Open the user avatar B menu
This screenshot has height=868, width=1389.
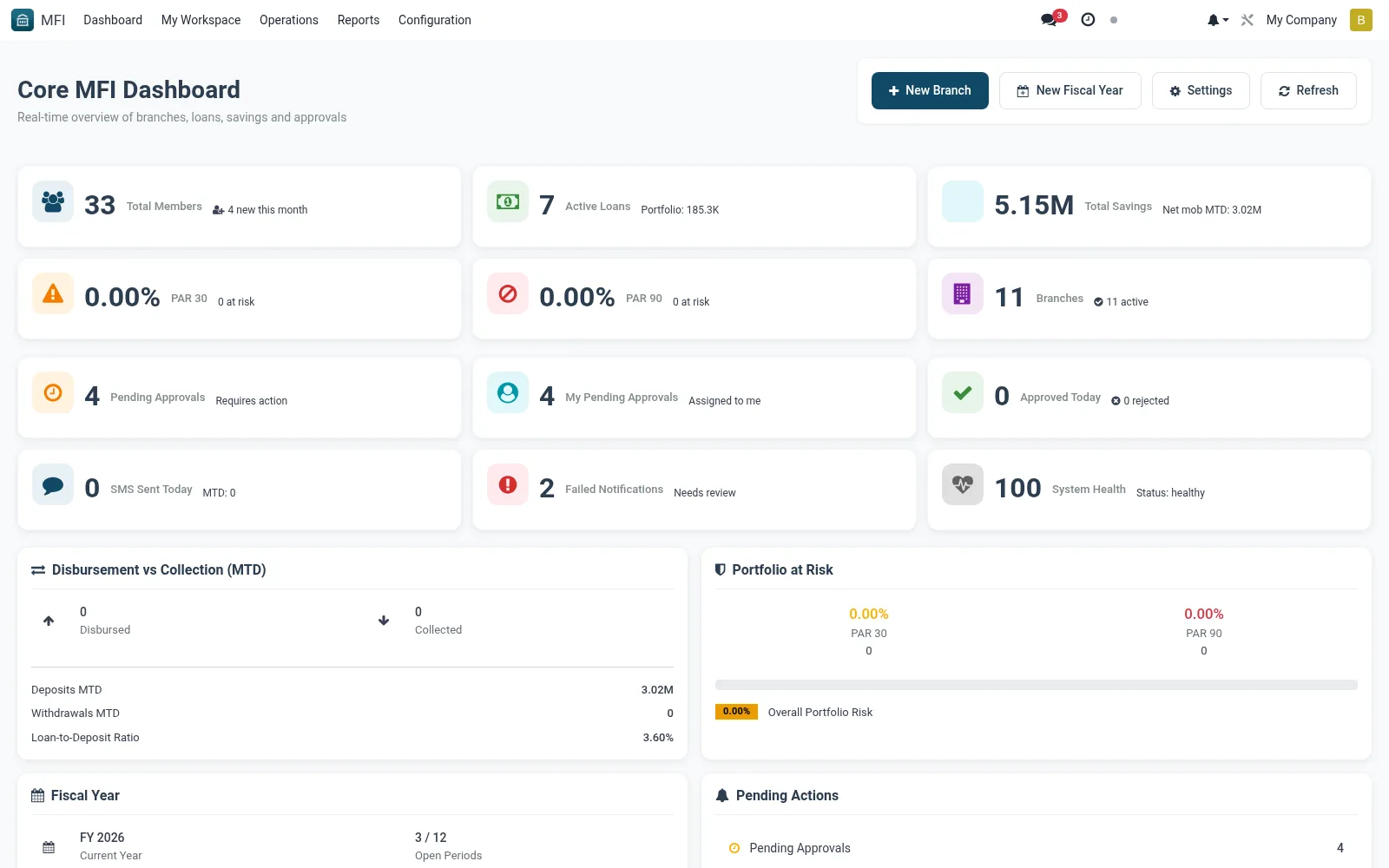[x=1361, y=20]
